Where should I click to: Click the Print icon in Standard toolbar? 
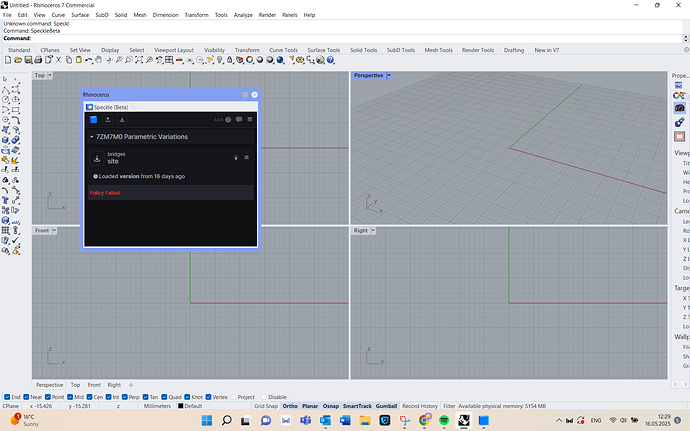[38, 60]
